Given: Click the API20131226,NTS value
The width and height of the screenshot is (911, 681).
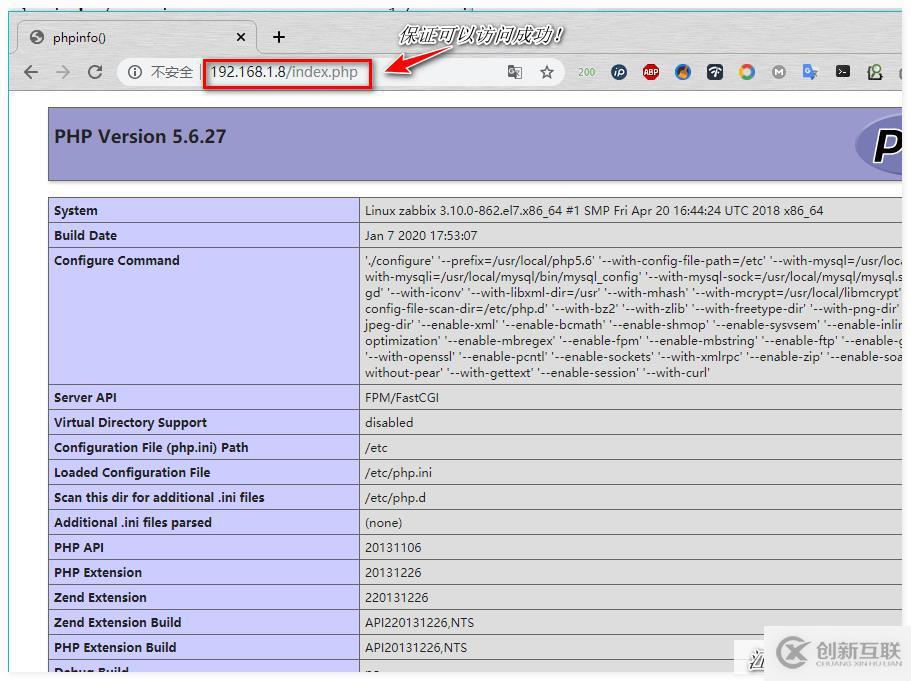Looking at the screenshot, I should point(416,647).
